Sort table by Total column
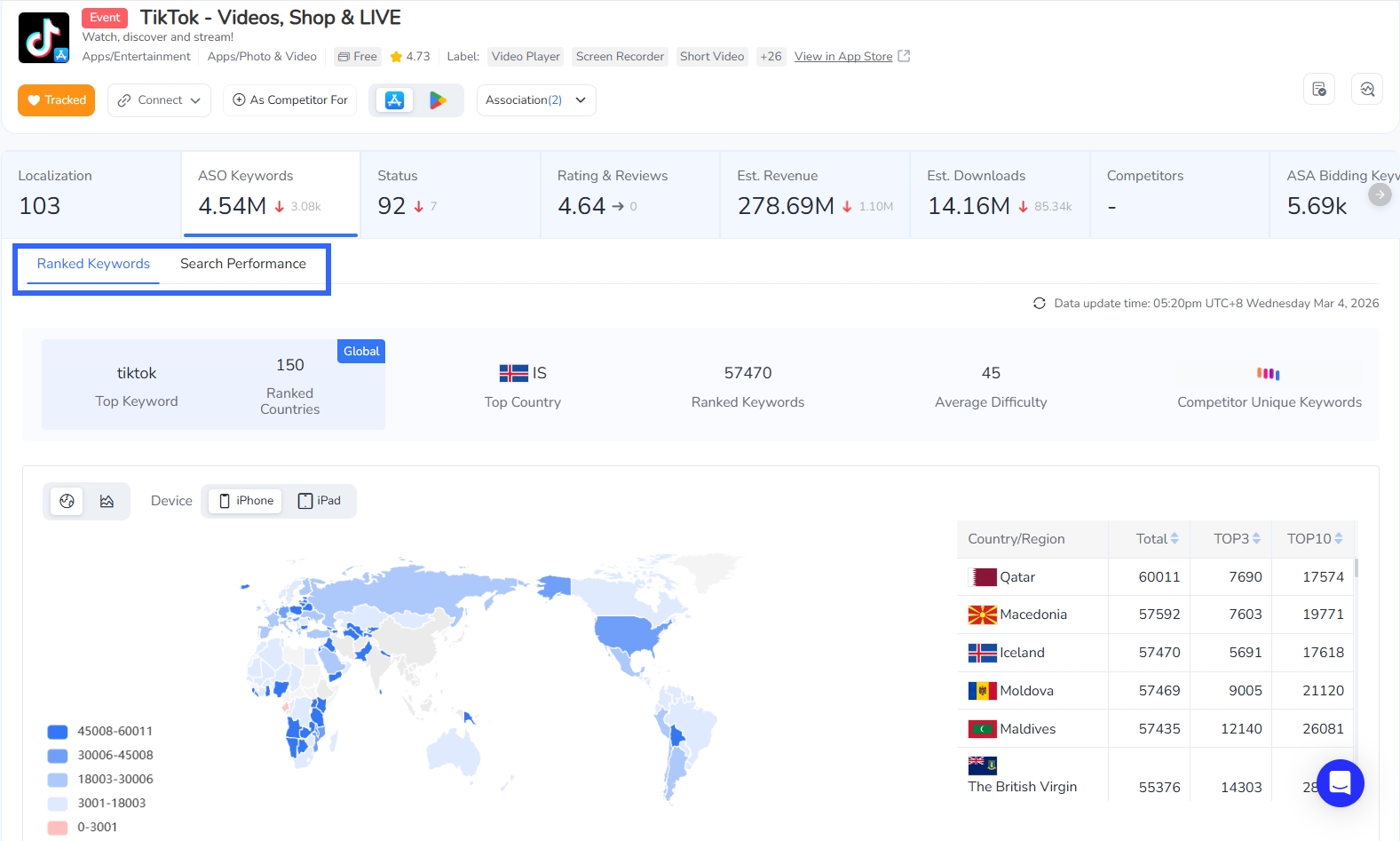 (1157, 539)
